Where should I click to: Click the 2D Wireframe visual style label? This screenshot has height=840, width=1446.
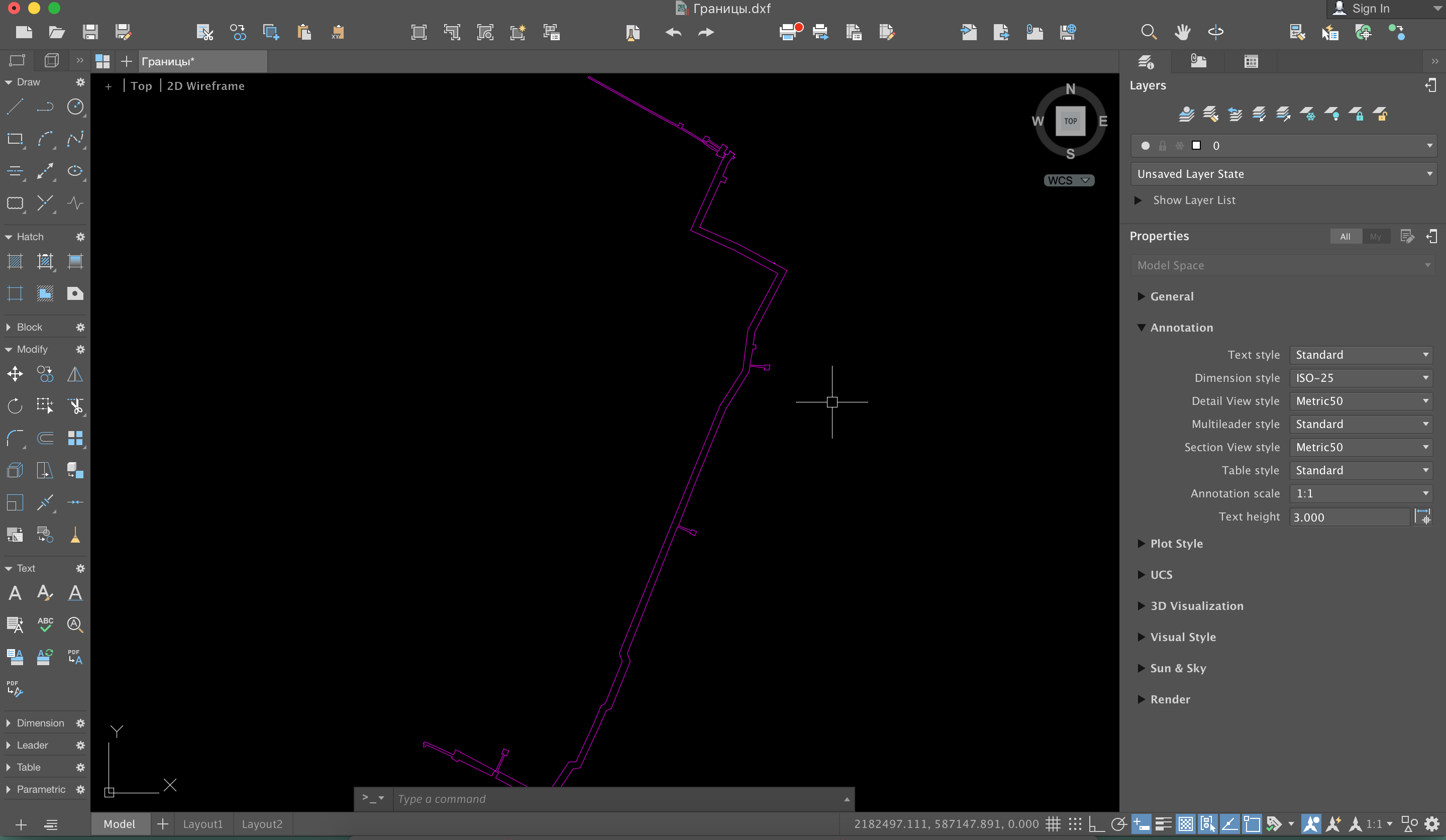tap(205, 86)
